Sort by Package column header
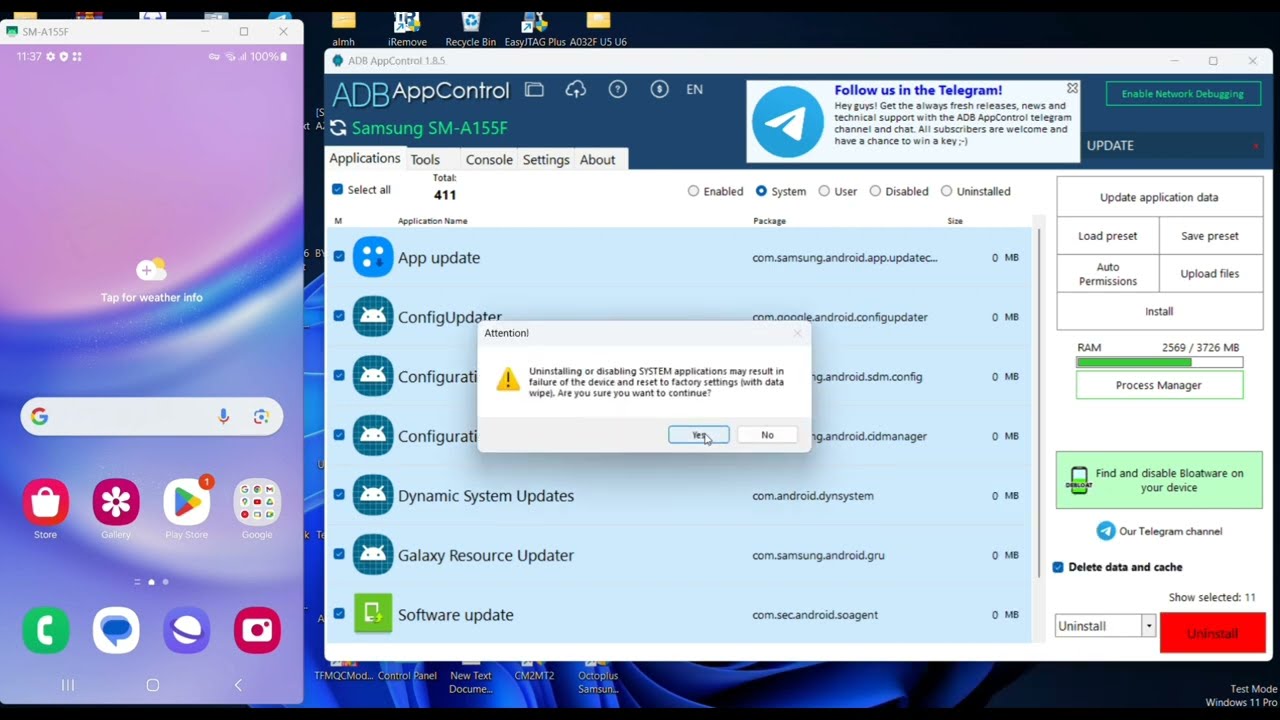Viewport: 1280px width, 720px height. 770,221
